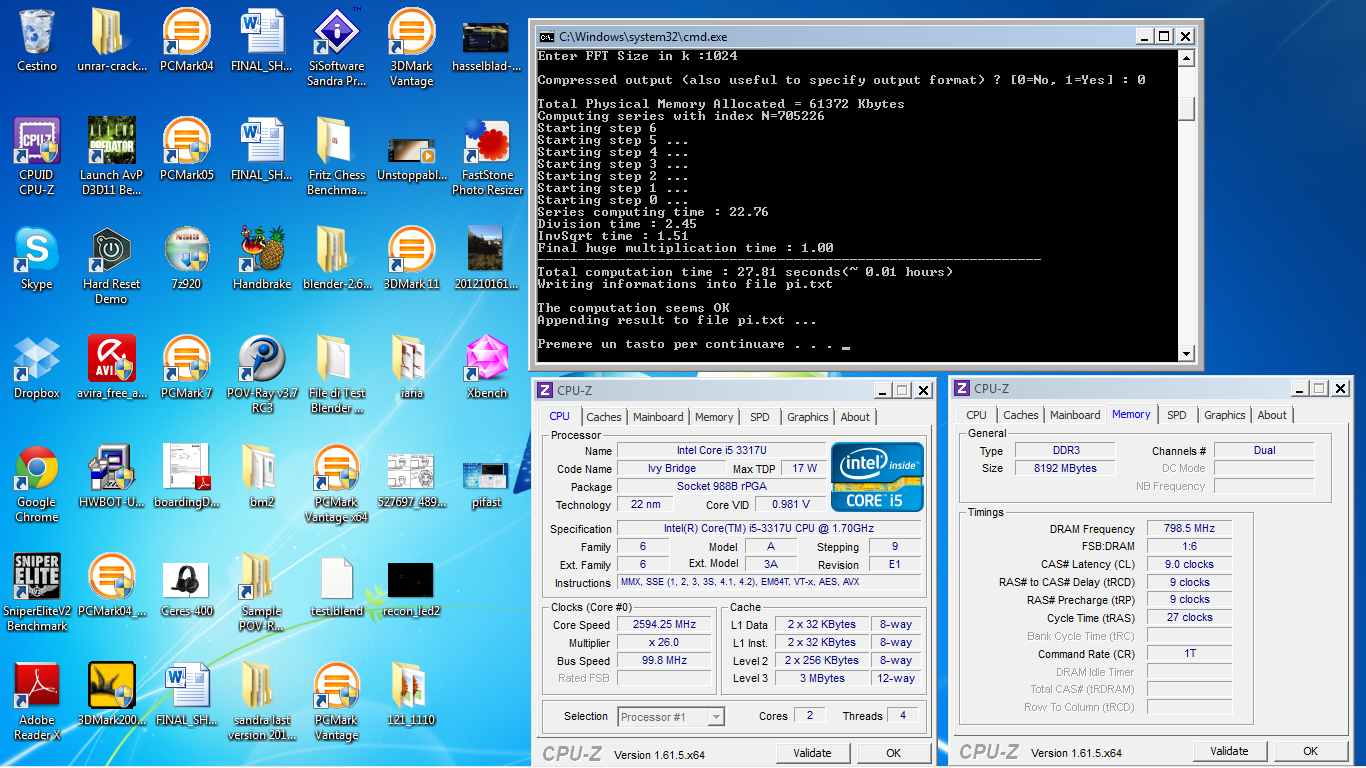Open Graphics tab in left CPU-Z window
Image resolution: width=1366 pixels, height=768 pixels.
[807, 417]
